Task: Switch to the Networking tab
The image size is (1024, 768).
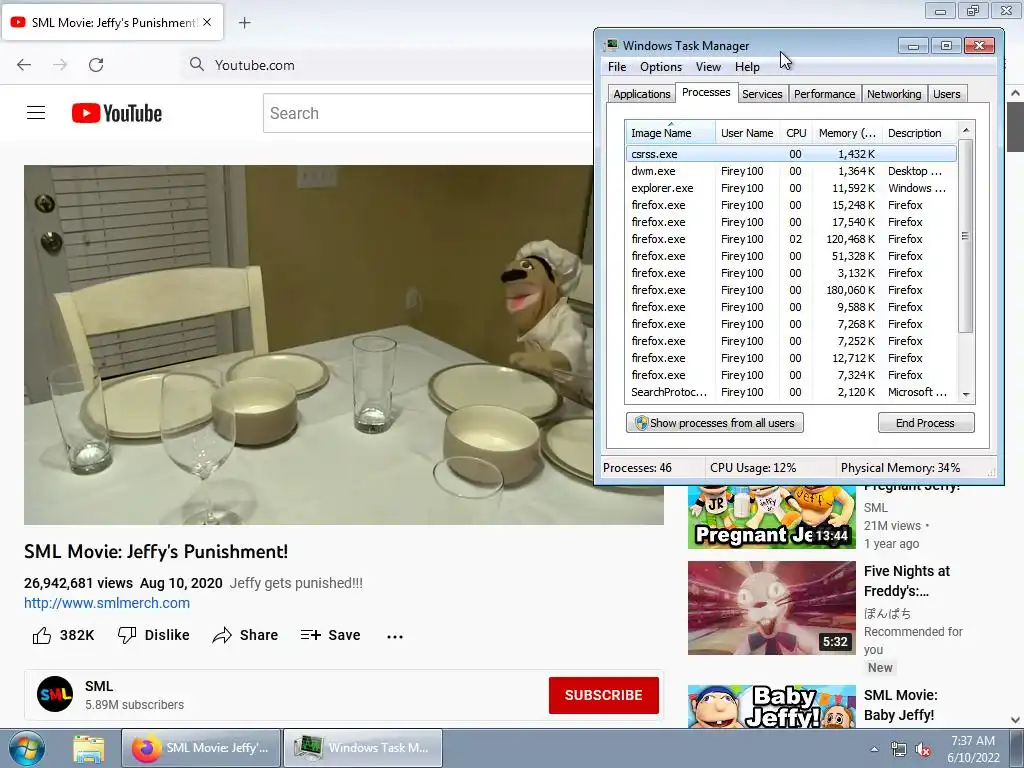Action: click(894, 94)
